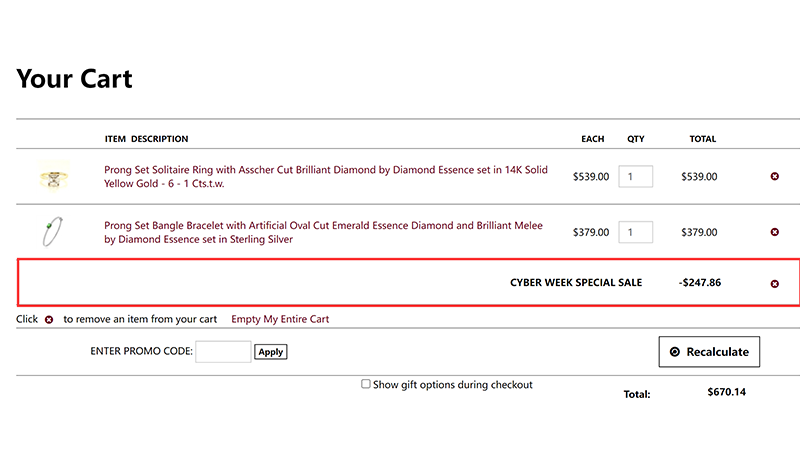Screen dimensions: 800x460
Task: Click the Empty My Entire Cart link
Action: tap(280, 320)
